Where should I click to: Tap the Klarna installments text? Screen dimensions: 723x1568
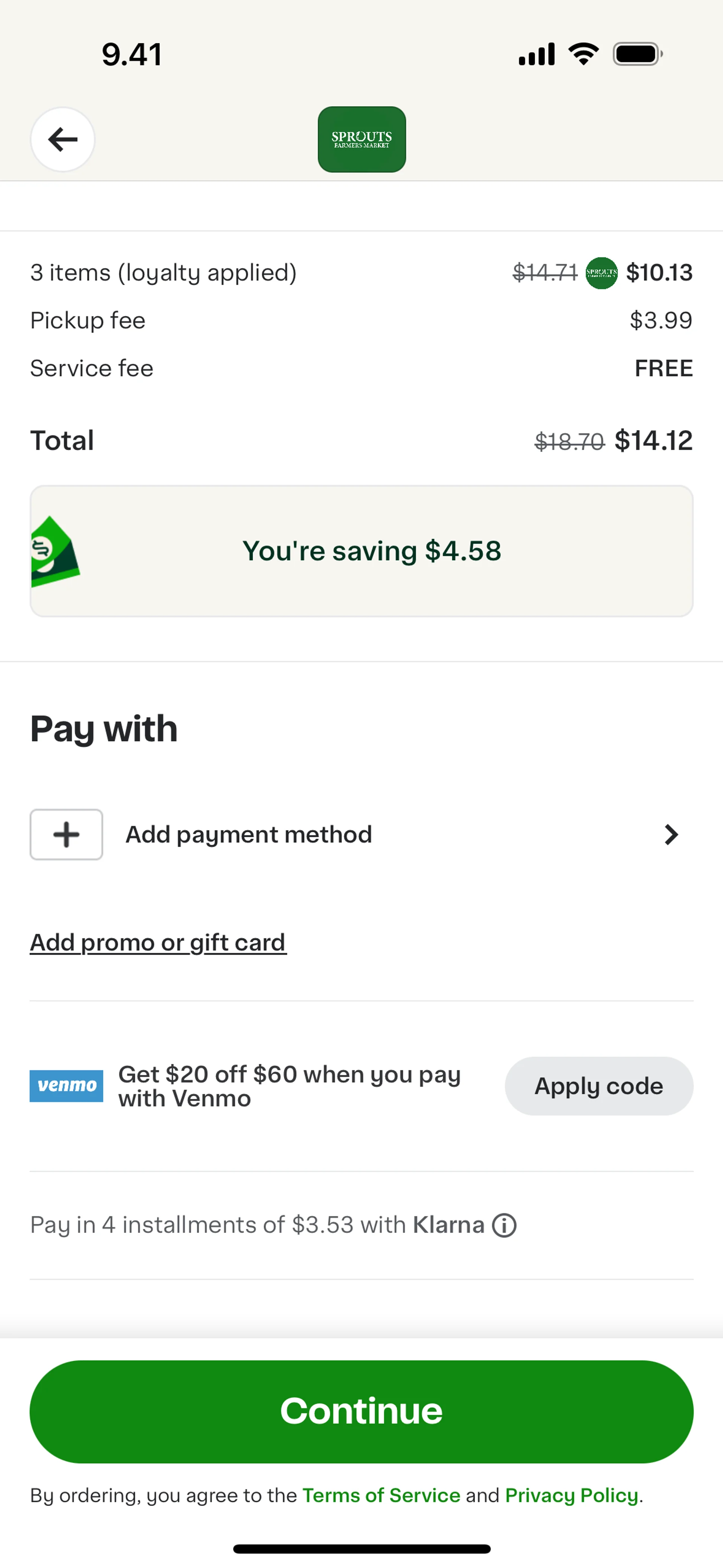pos(257,1225)
